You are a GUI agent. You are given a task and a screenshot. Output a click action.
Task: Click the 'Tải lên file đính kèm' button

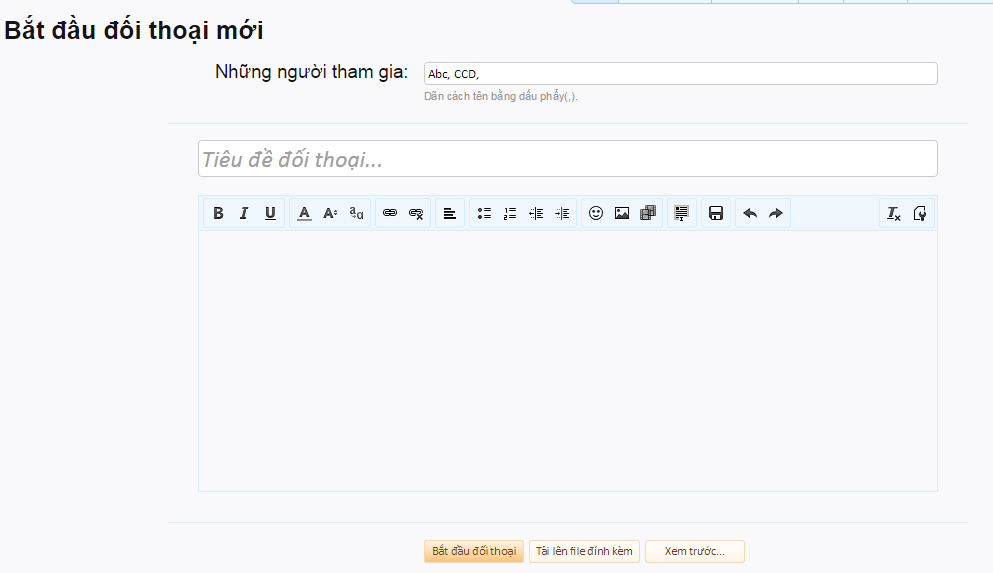[x=584, y=552]
